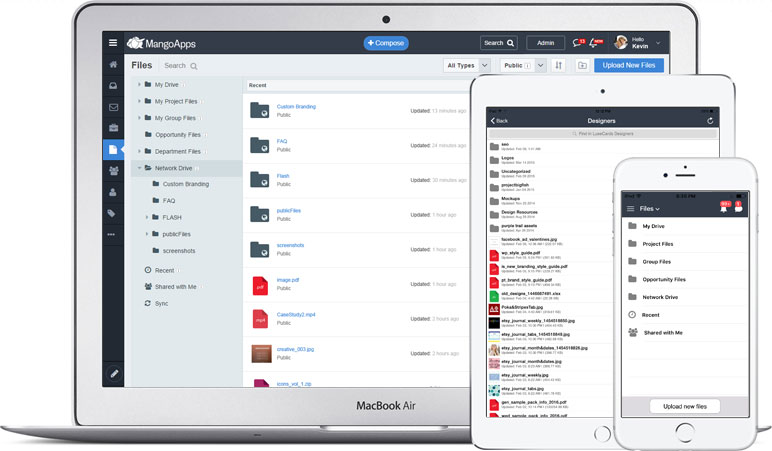Expand the Department Files node
The height and width of the screenshot is (451, 772).
click(139, 152)
